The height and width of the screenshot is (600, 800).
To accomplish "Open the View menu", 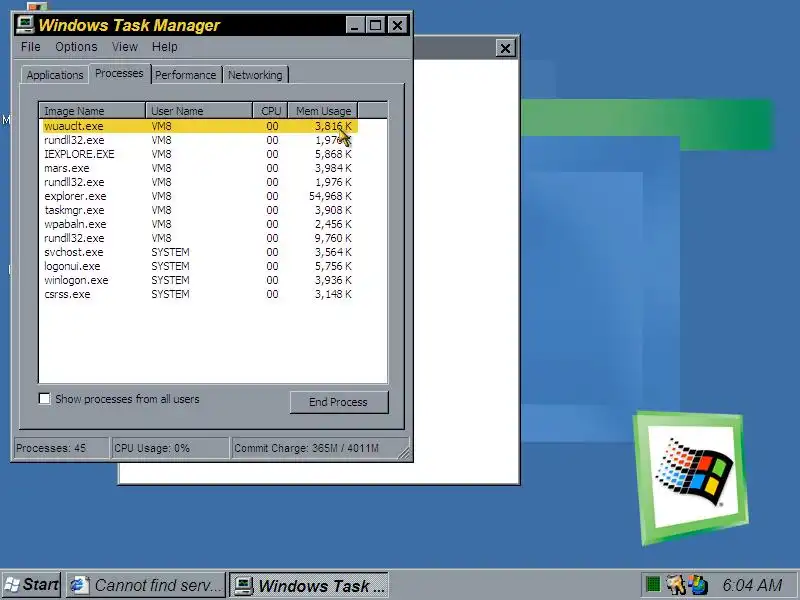I will click(125, 47).
